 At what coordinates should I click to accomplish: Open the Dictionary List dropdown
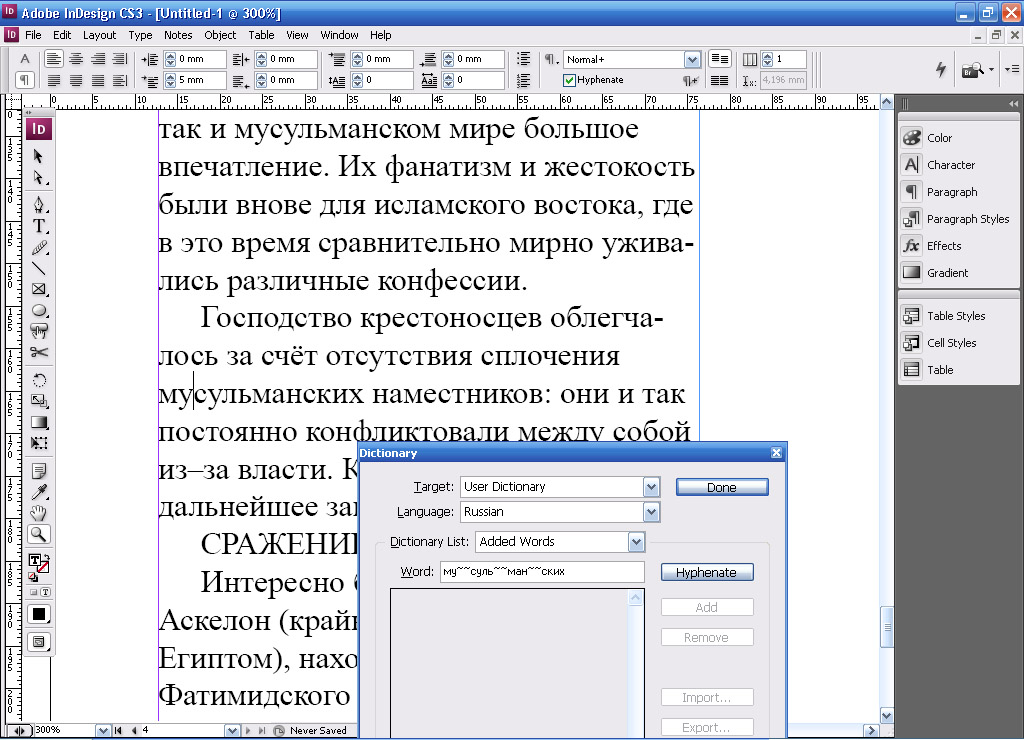(x=636, y=541)
